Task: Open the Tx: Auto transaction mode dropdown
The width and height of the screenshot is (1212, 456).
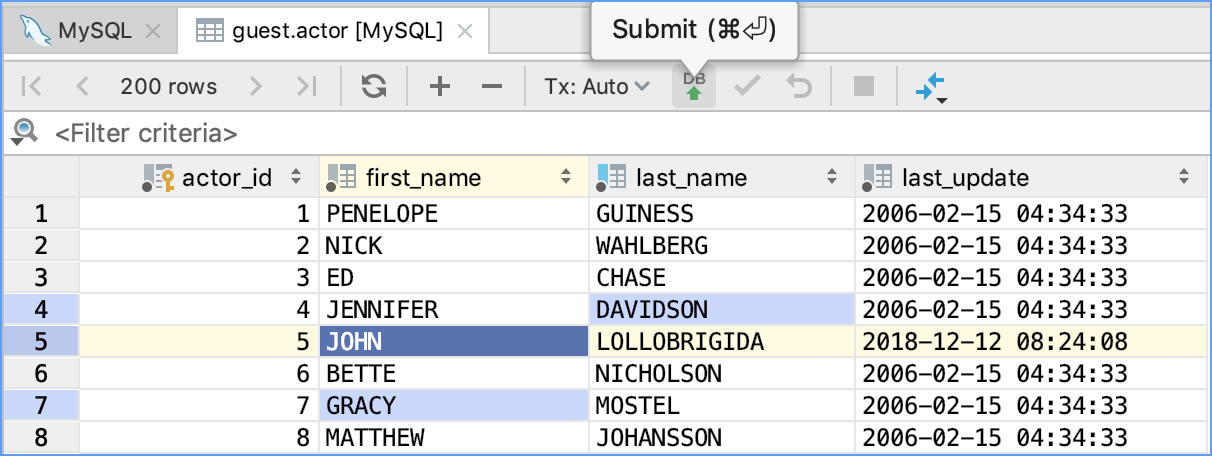Action: click(597, 87)
